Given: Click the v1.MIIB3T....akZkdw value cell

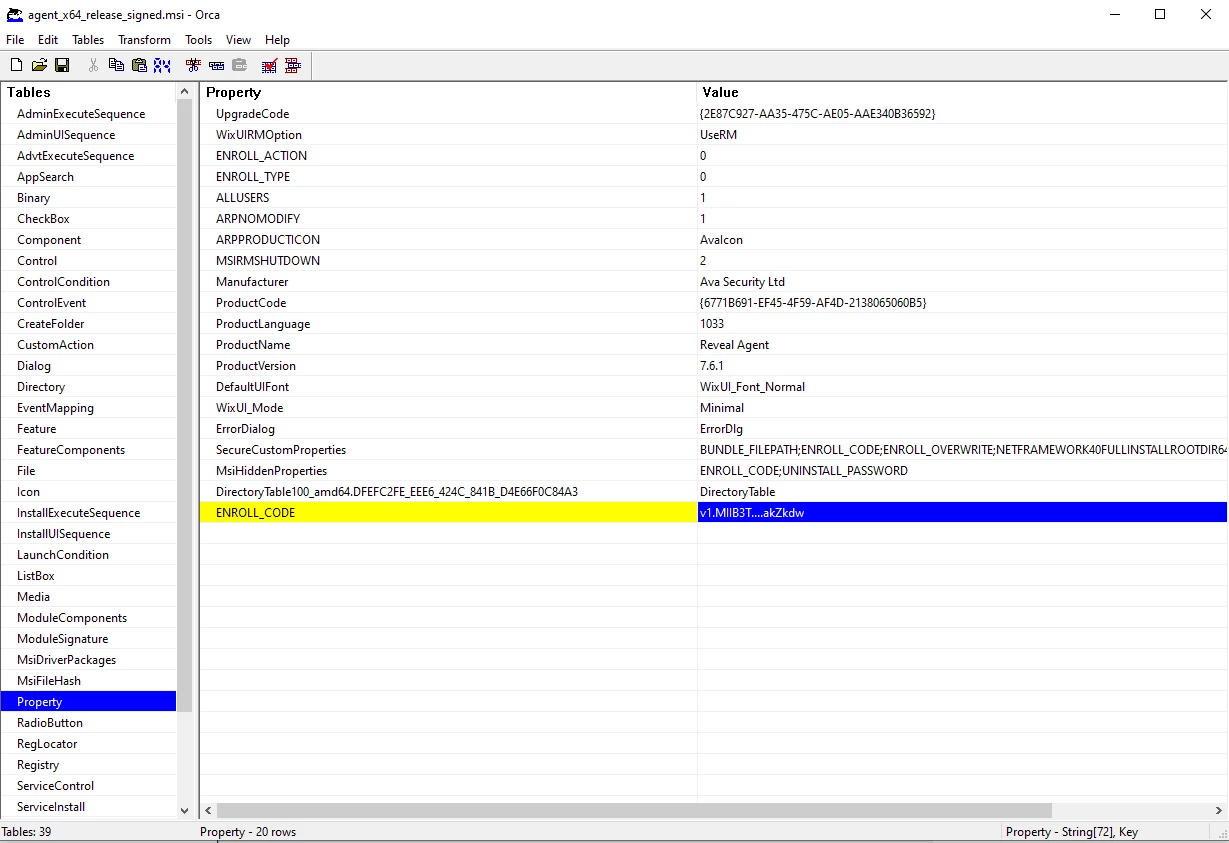Looking at the screenshot, I should [x=962, y=513].
